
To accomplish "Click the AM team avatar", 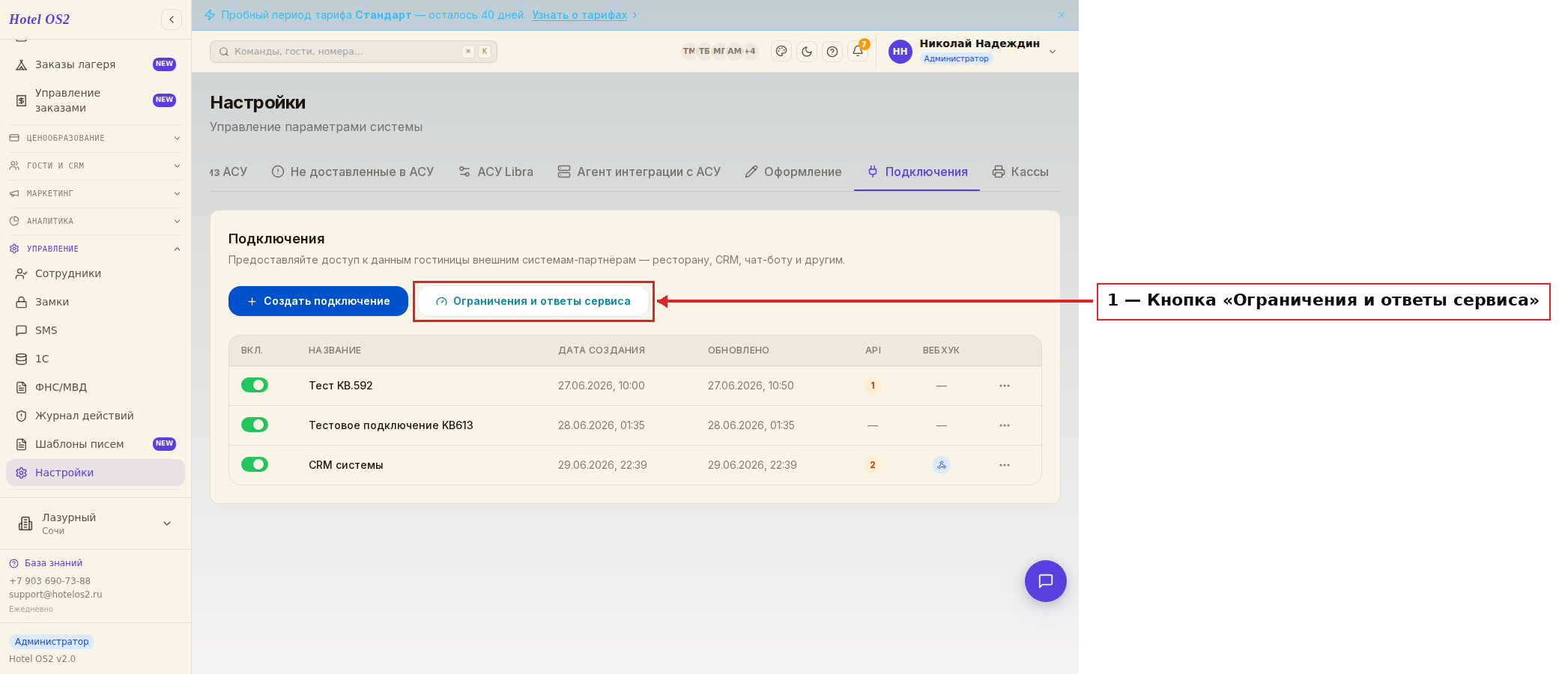I will point(734,51).
